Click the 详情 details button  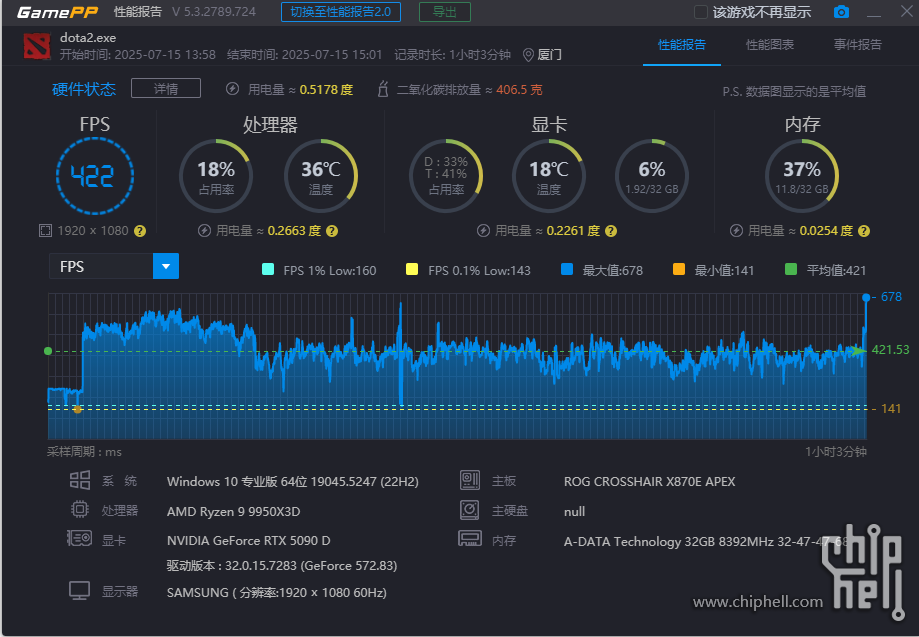click(x=166, y=88)
